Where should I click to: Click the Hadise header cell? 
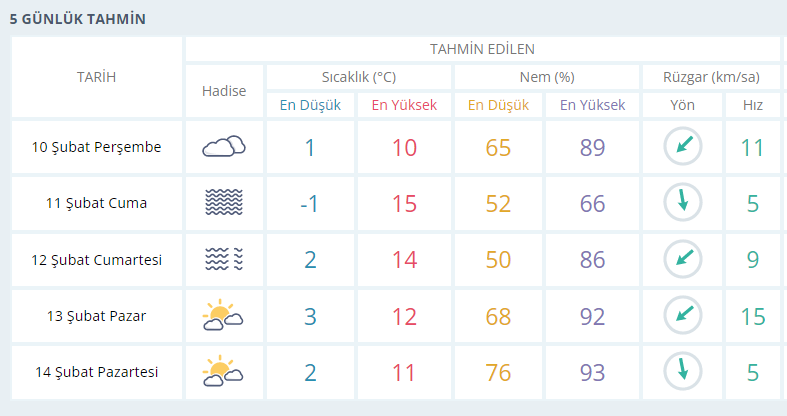pyautogui.click(x=224, y=91)
